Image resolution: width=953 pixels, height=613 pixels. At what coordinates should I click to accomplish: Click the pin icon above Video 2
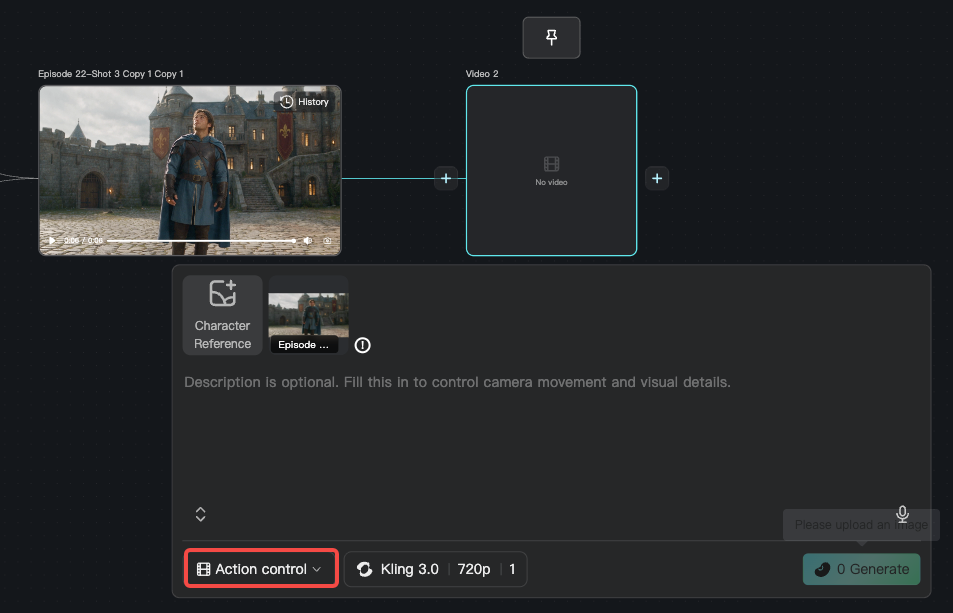point(551,38)
